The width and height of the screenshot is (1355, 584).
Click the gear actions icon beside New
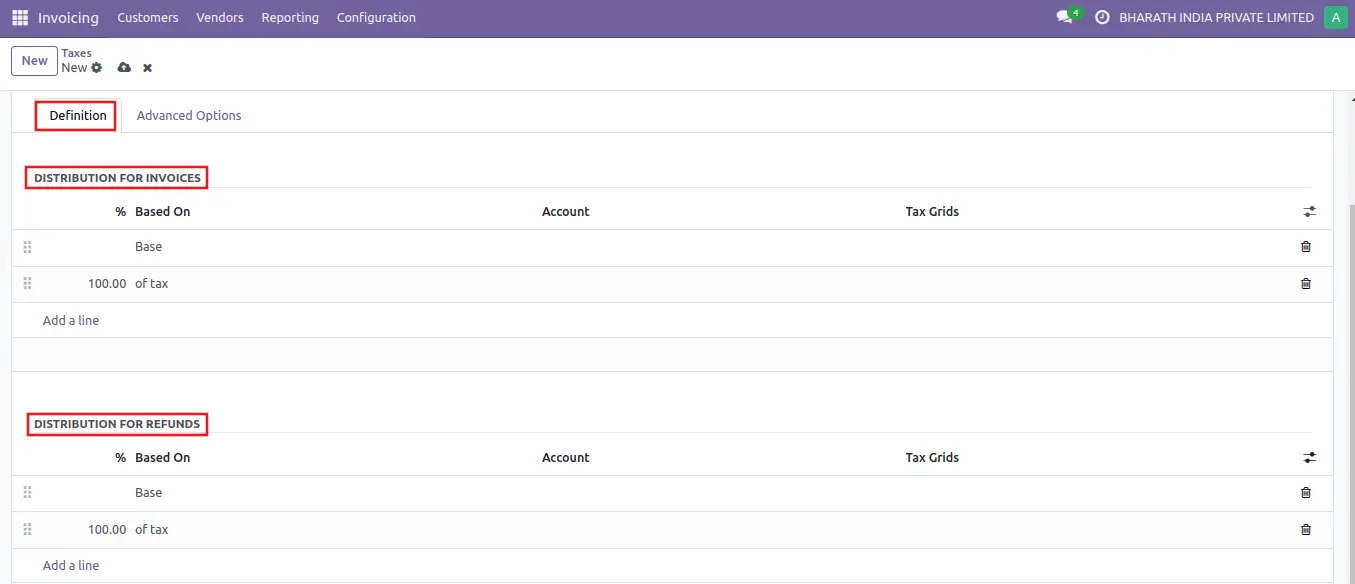pos(97,68)
